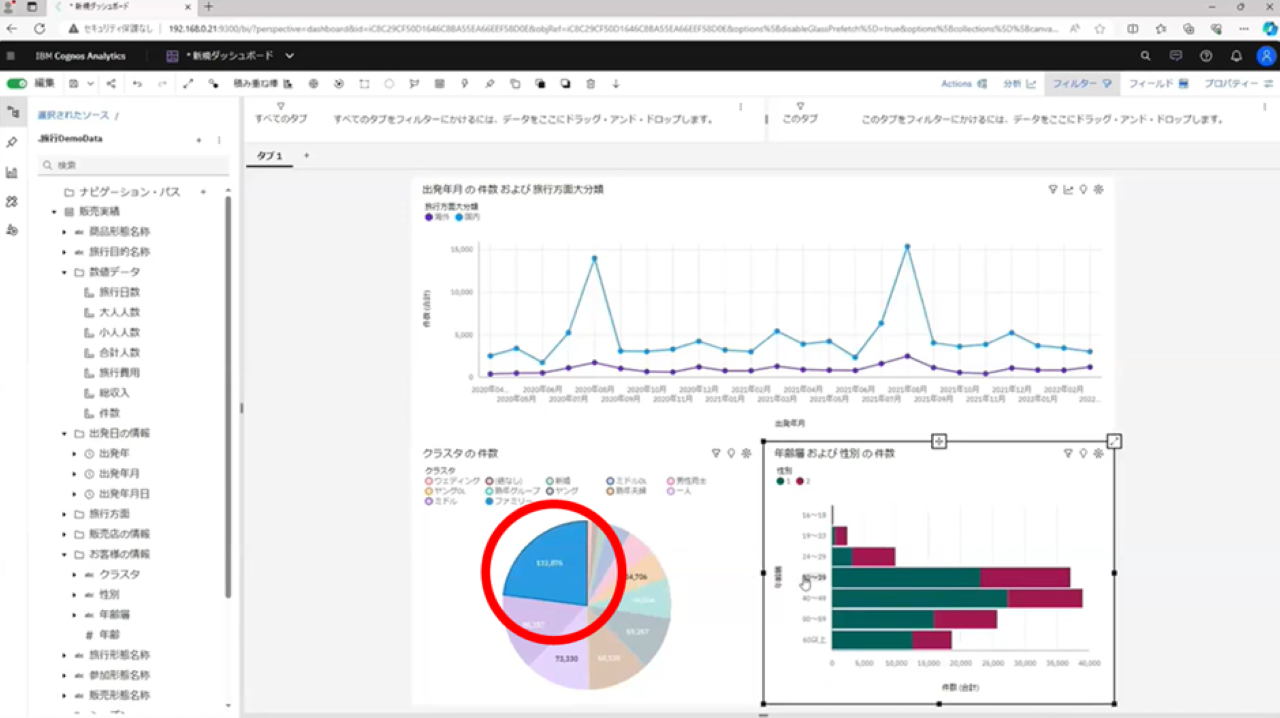Toggle the 熟年夫婦 legend item

pyautogui.click(x=626, y=491)
